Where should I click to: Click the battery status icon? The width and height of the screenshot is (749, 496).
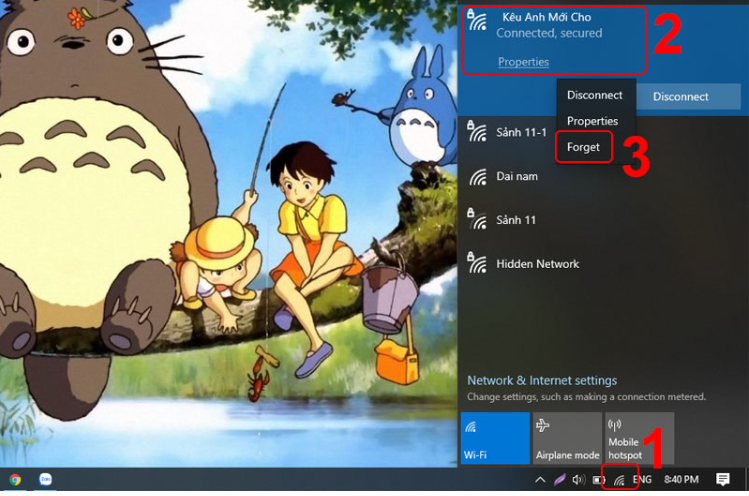pos(599,479)
